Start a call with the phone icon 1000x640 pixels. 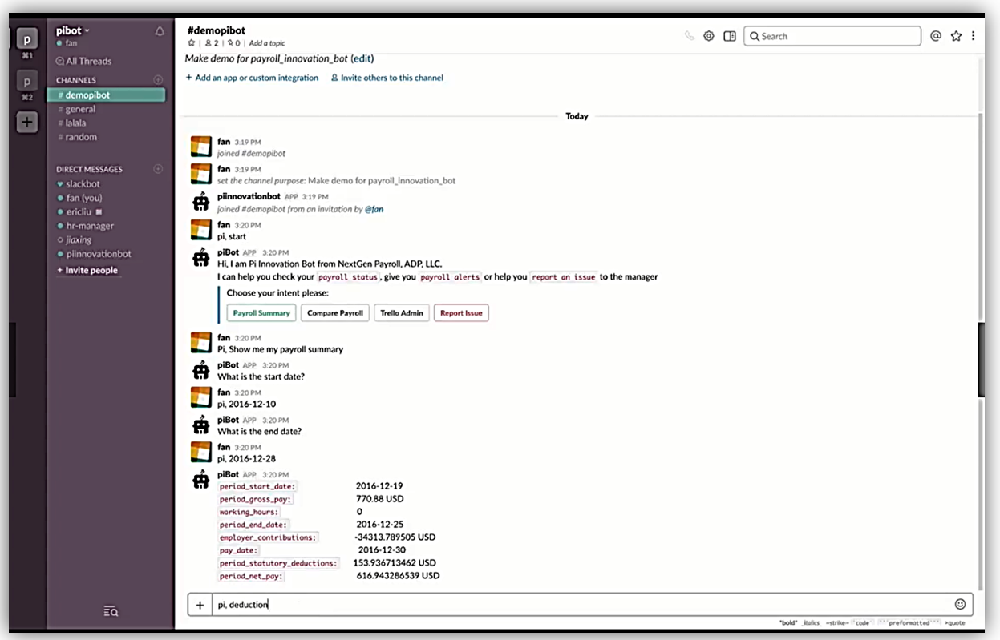pyautogui.click(x=689, y=36)
